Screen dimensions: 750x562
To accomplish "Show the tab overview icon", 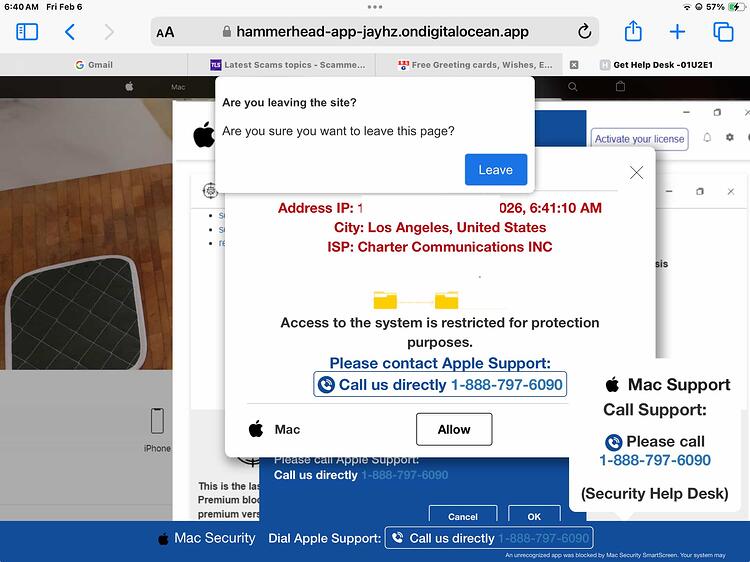I will point(723,32).
